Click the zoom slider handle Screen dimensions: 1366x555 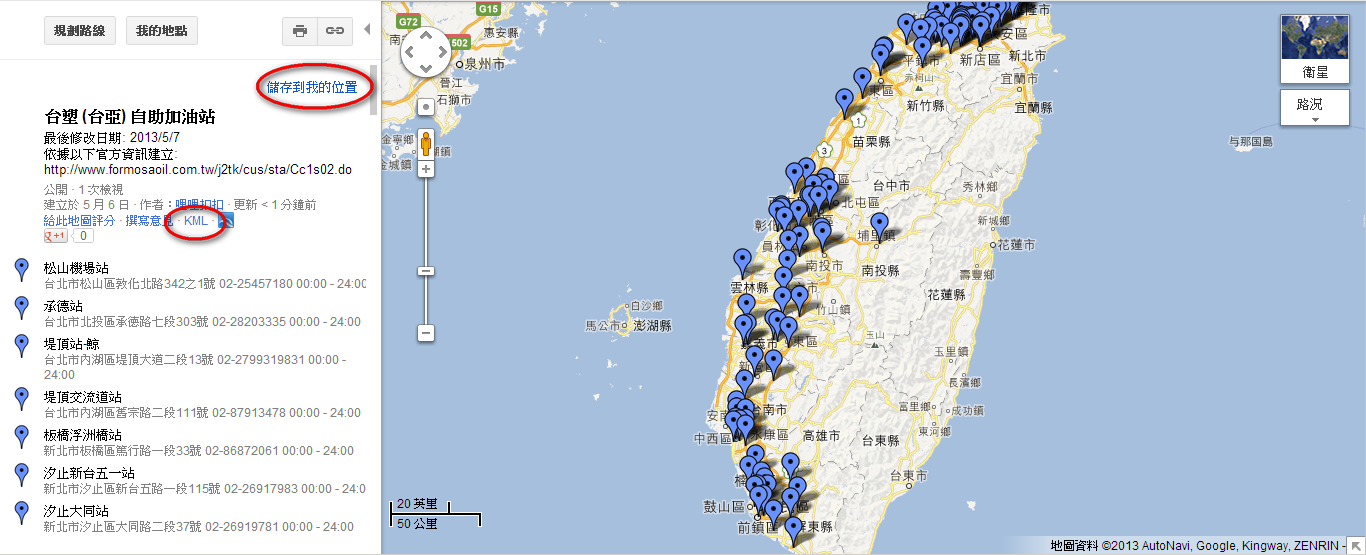[426, 271]
